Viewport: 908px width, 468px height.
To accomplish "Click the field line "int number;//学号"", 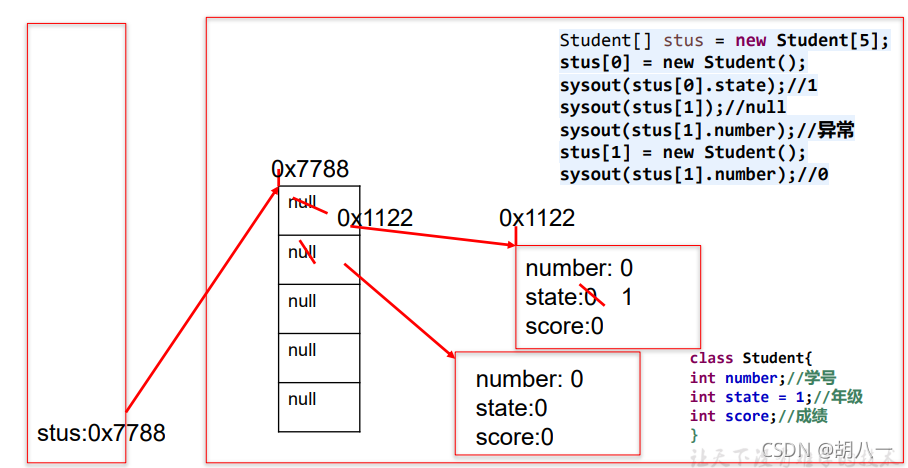I will tap(763, 378).
